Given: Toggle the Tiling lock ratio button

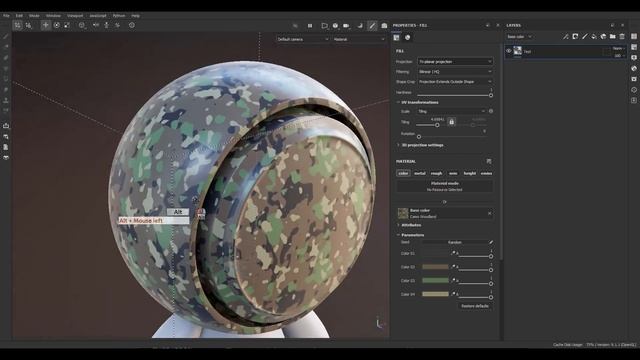Looking at the screenshot, I should [x=451, y=122].
